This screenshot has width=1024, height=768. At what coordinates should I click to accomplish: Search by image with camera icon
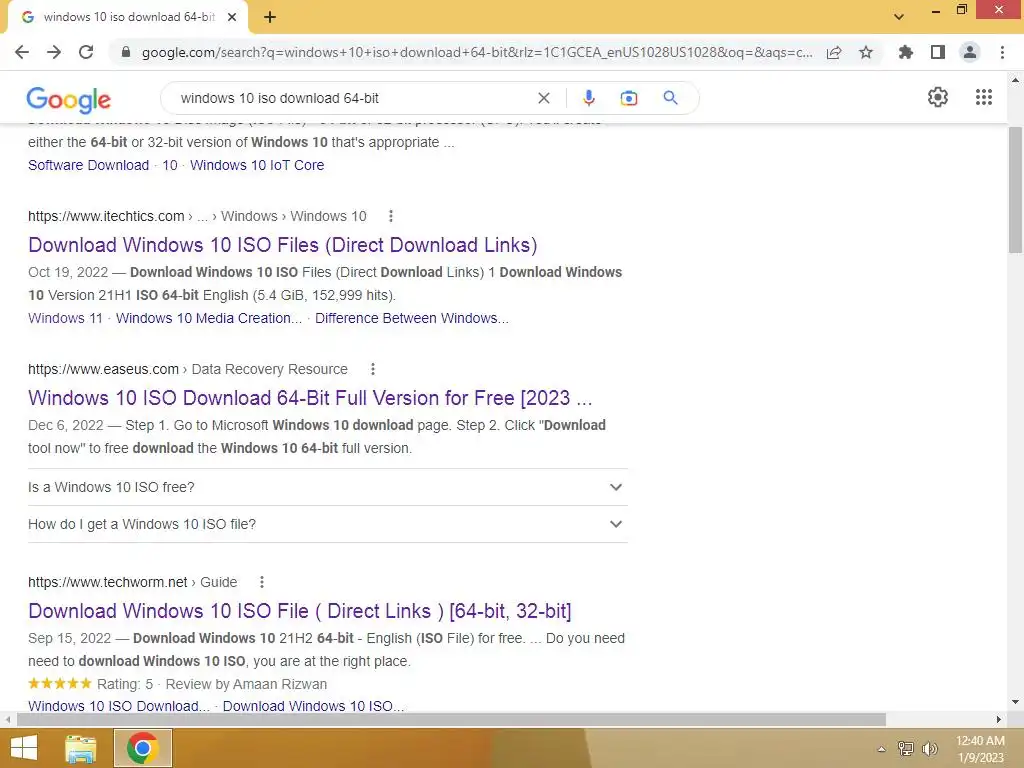tap(629, 98)
